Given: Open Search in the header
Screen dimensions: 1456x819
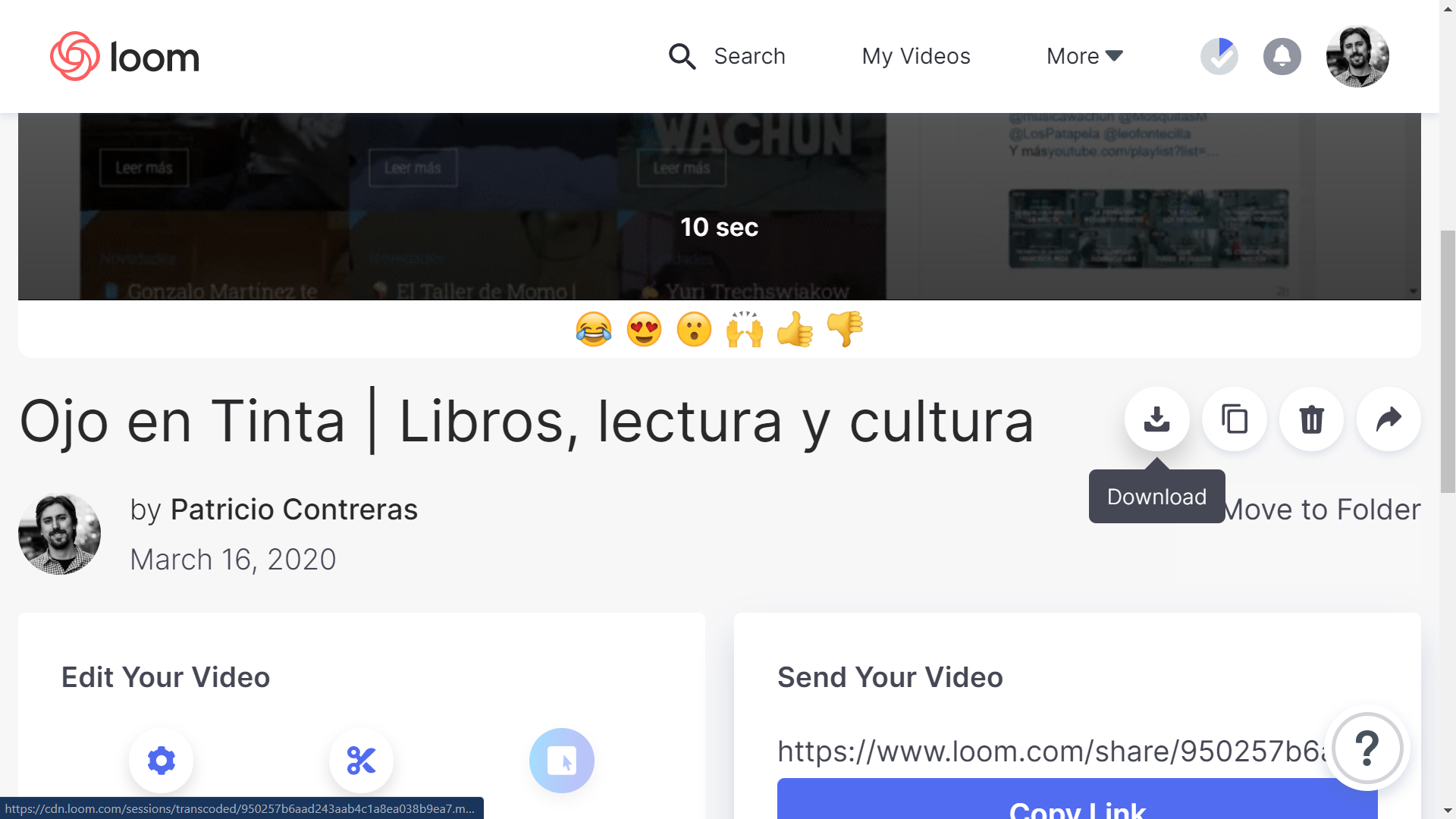Looking at the screenshot, I should (726, 56).
